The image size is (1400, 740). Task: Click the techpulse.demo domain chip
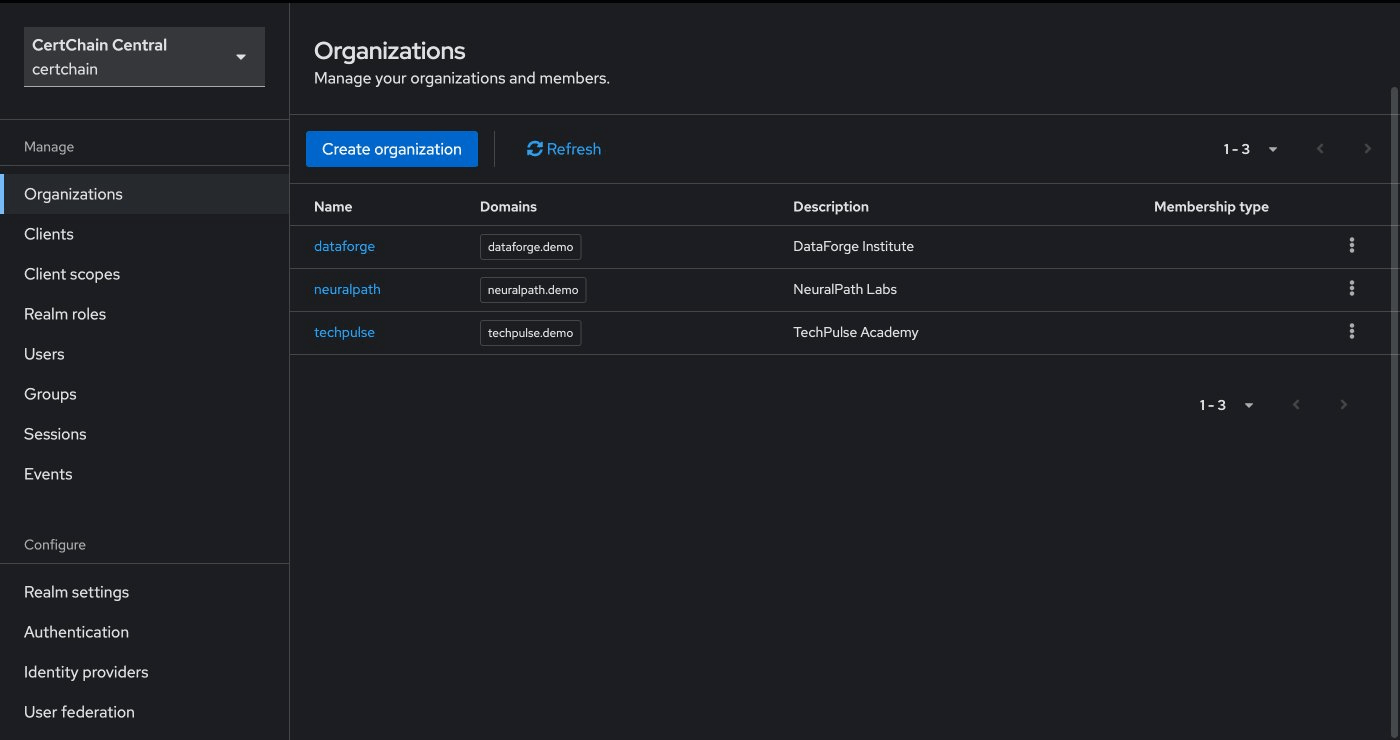[x=530, y=332]
